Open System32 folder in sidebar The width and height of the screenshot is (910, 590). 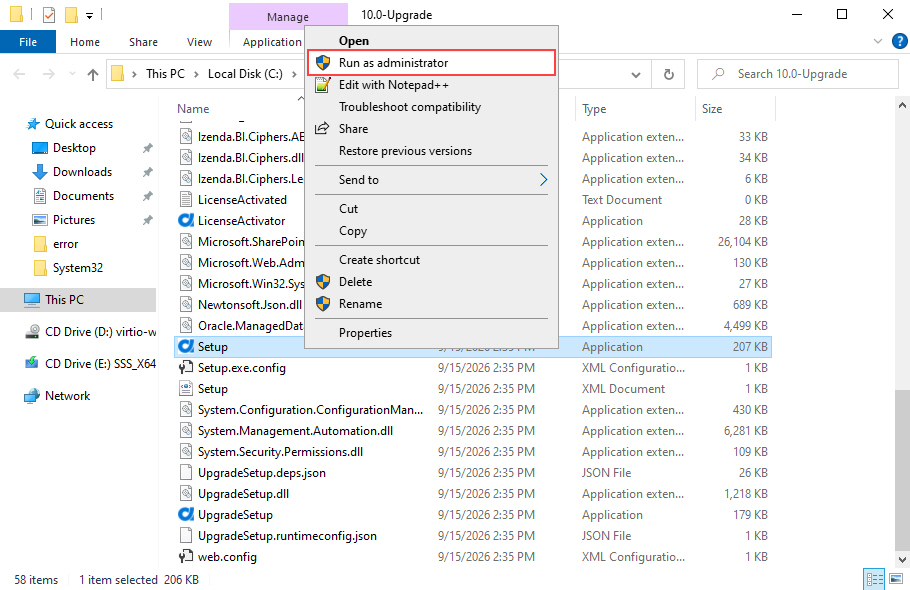pyautogui.click(x=78, y=268)
